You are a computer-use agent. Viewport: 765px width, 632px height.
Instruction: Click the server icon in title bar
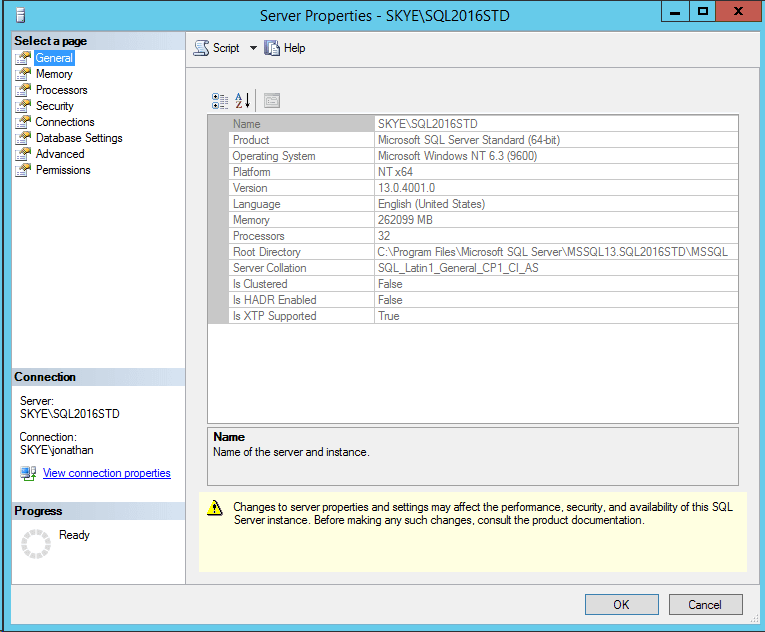point(20,16)
